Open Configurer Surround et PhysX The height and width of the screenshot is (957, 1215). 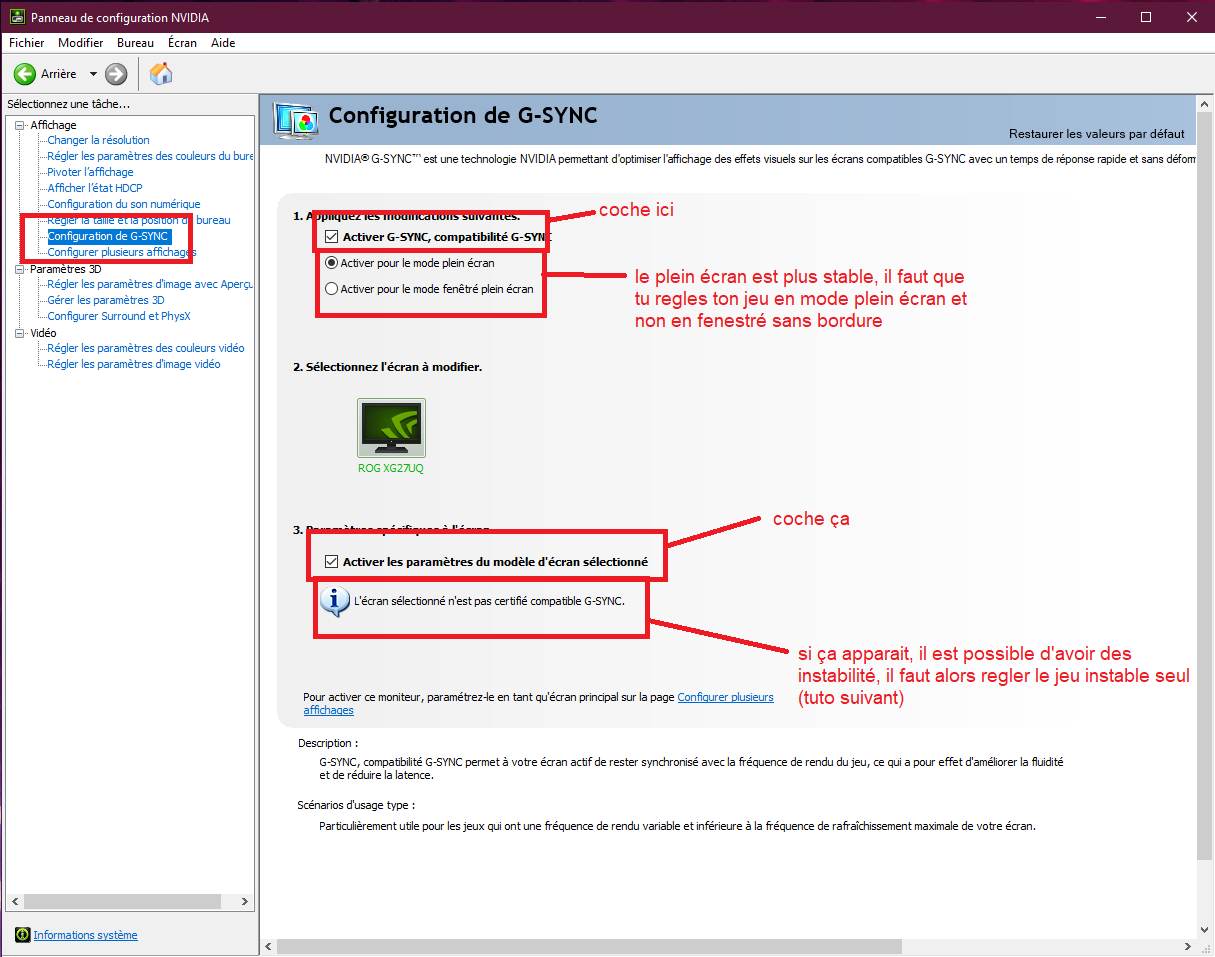pos(119,316)
